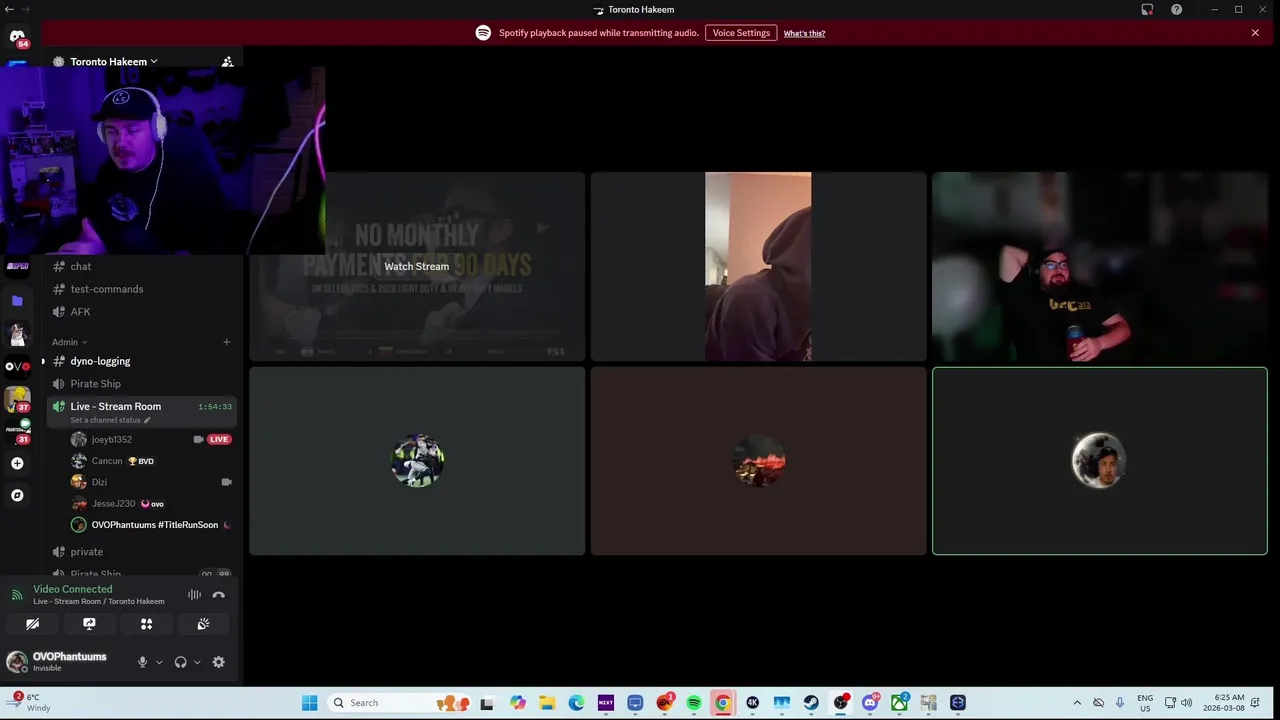Click Video Connected status text
The height and width of the screenshot is (720, 1280).
(x=72, y=589)
